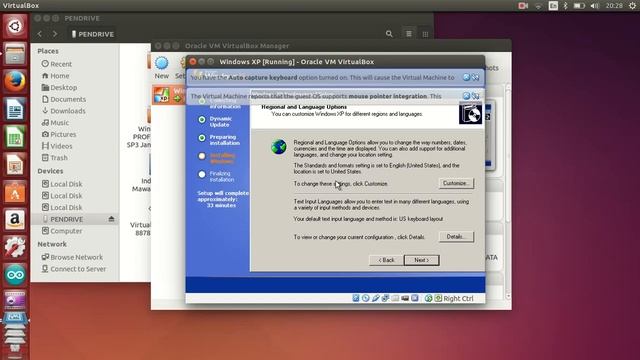Open Computer in the Files sidebar
Viewport: 640px width, 360px height.
click(x=62, y=231)
